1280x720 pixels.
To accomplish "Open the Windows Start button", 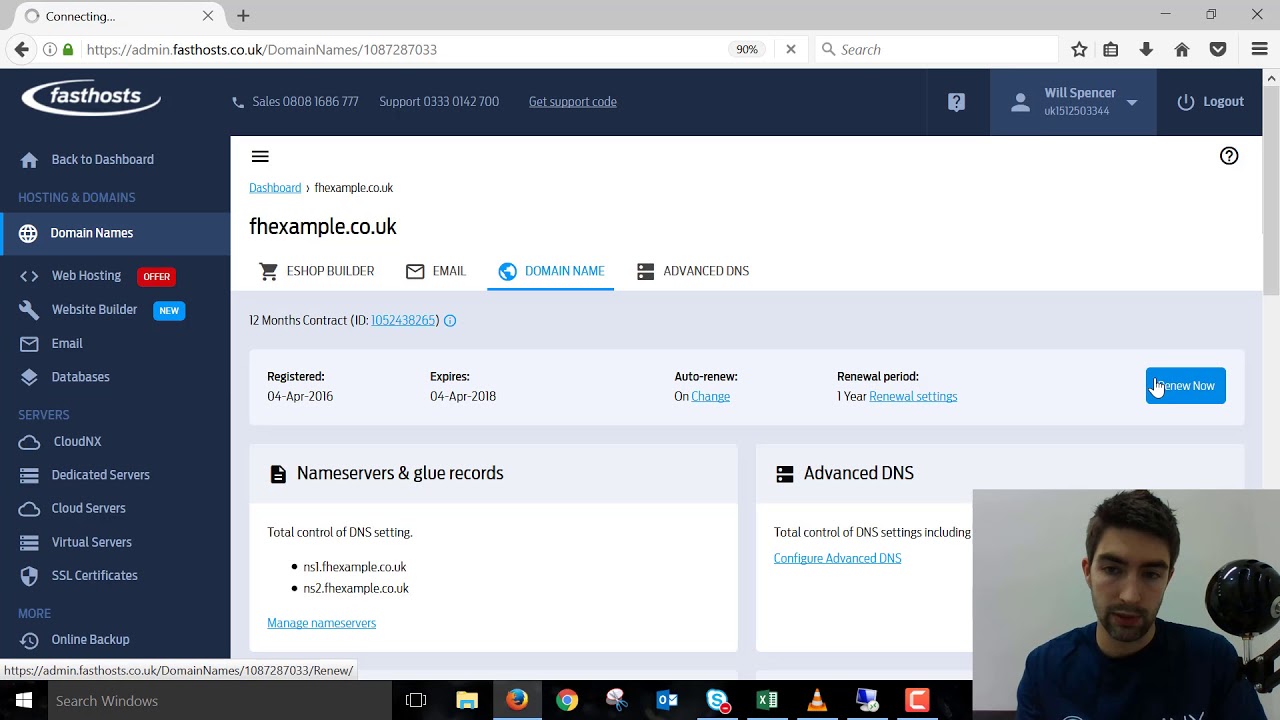I will click(x=24, y=701).
